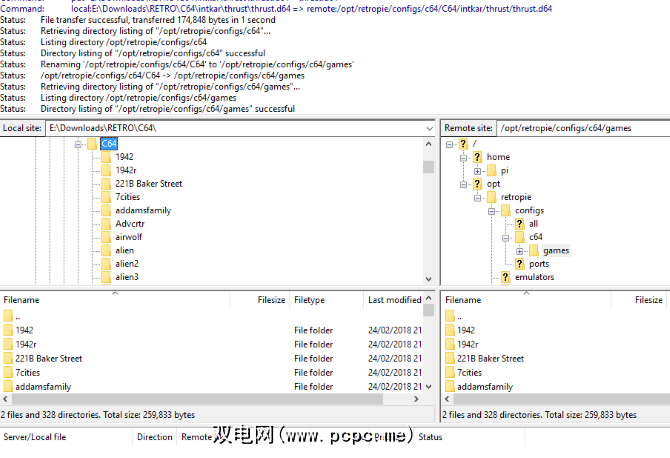Select addamsfamily in remote file list
The height and width of the screenshot is (458, 670).
[x=485, y=387]
